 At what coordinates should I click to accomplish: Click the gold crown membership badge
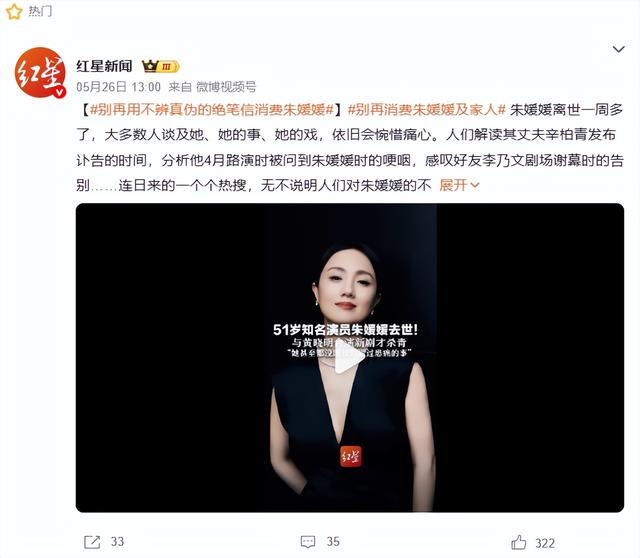[160, 66]
